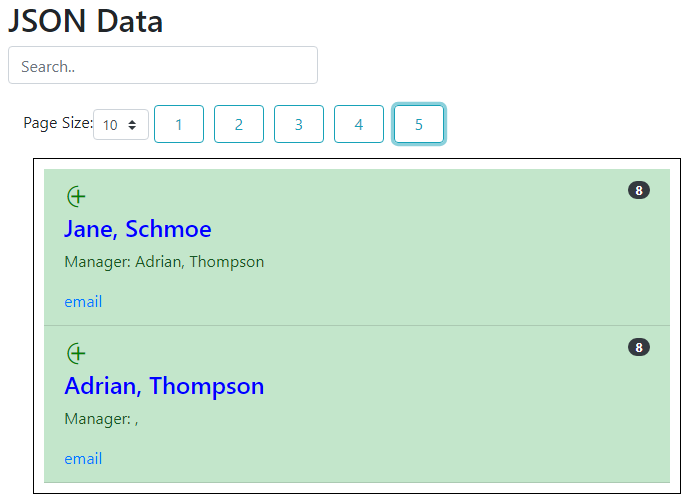Switch to page 3 of results
688x499 pixels.
coord(299,125)
